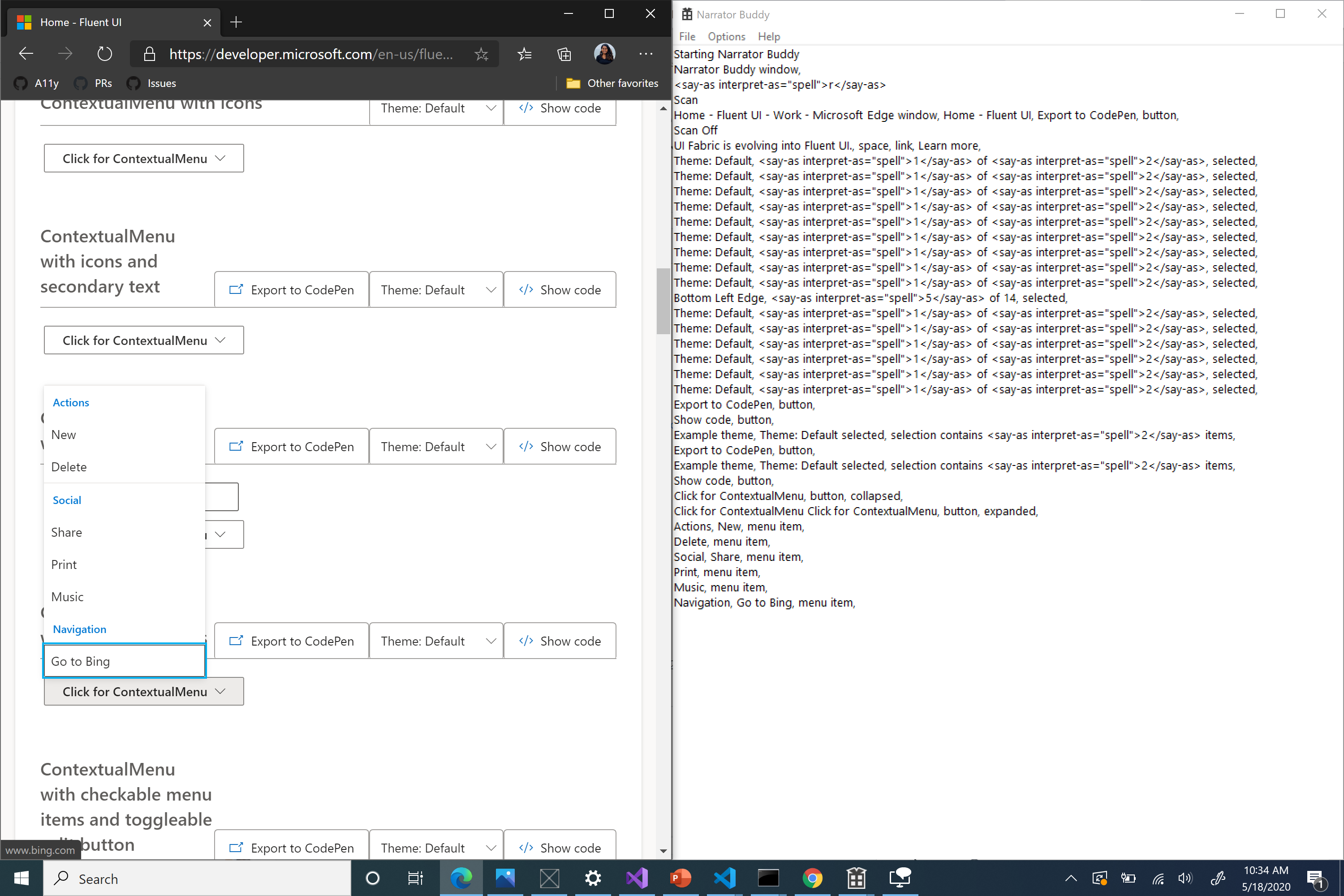
Task: Open PowerPoint from the taskbar
Action: [681, 878]
